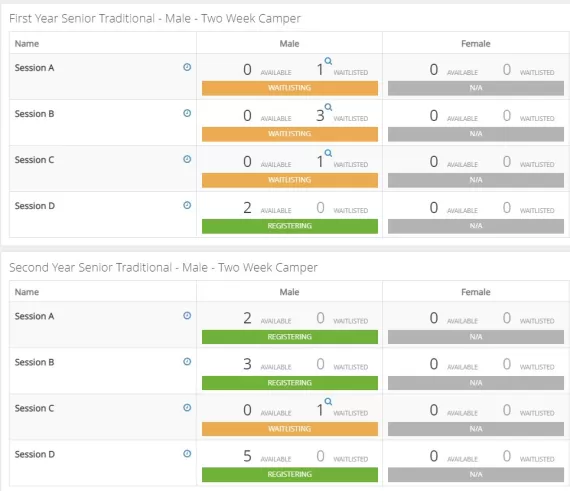Select "Session B" name in Second Year table
Viewport: 570px width, 491px height.
[x=35, y=362]
